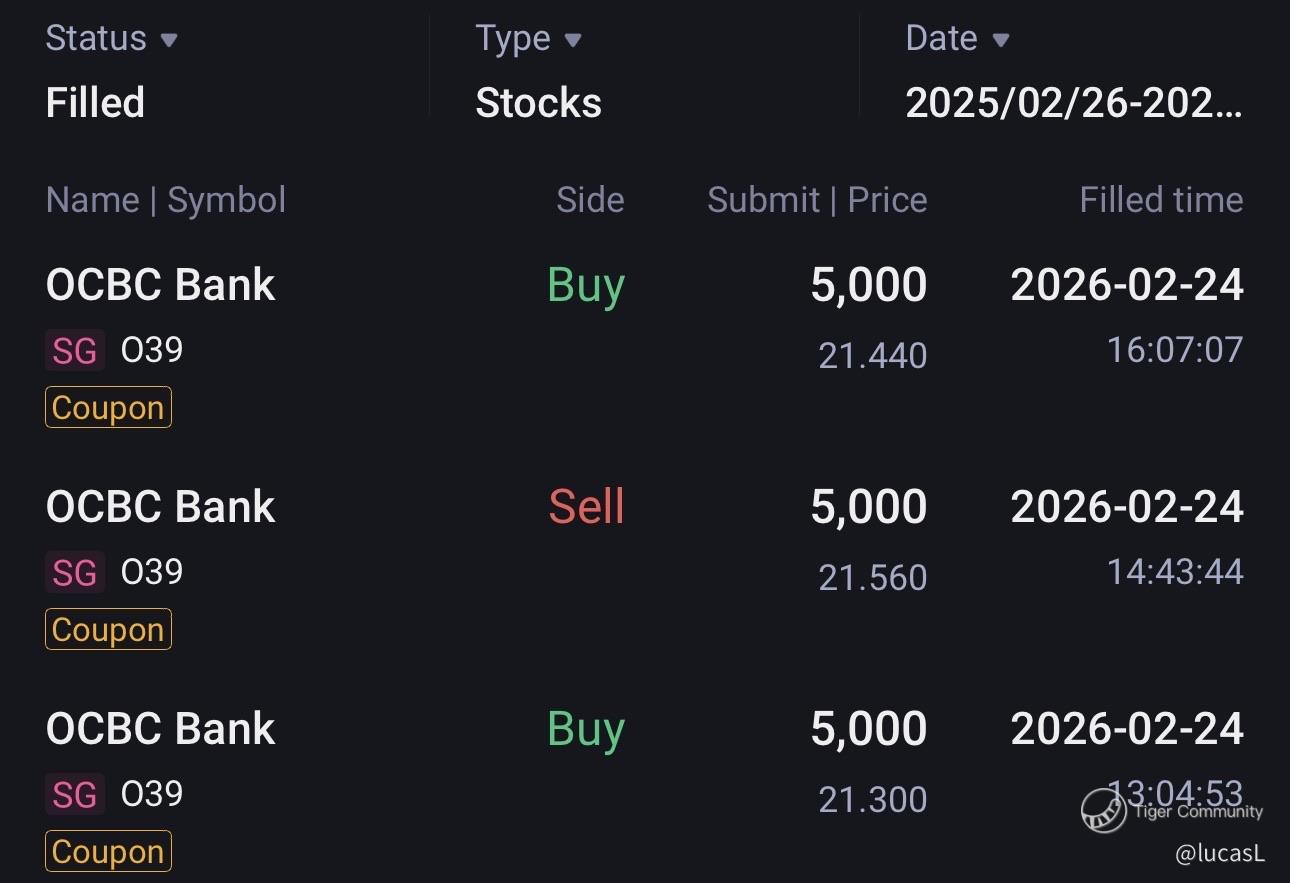Expand the Type filter dropdown arrow

[x=572, y=40]
